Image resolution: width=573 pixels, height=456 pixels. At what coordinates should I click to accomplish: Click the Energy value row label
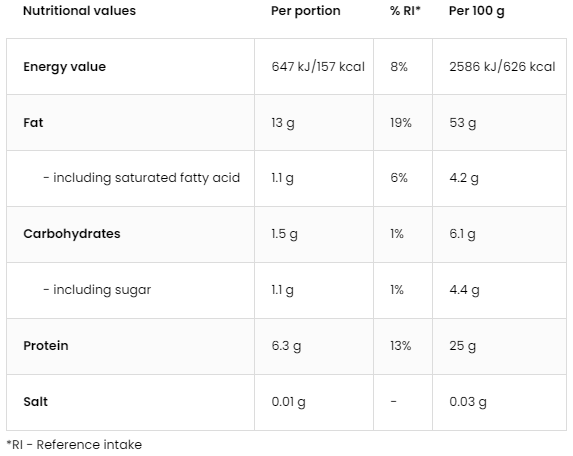coord(65,67)
